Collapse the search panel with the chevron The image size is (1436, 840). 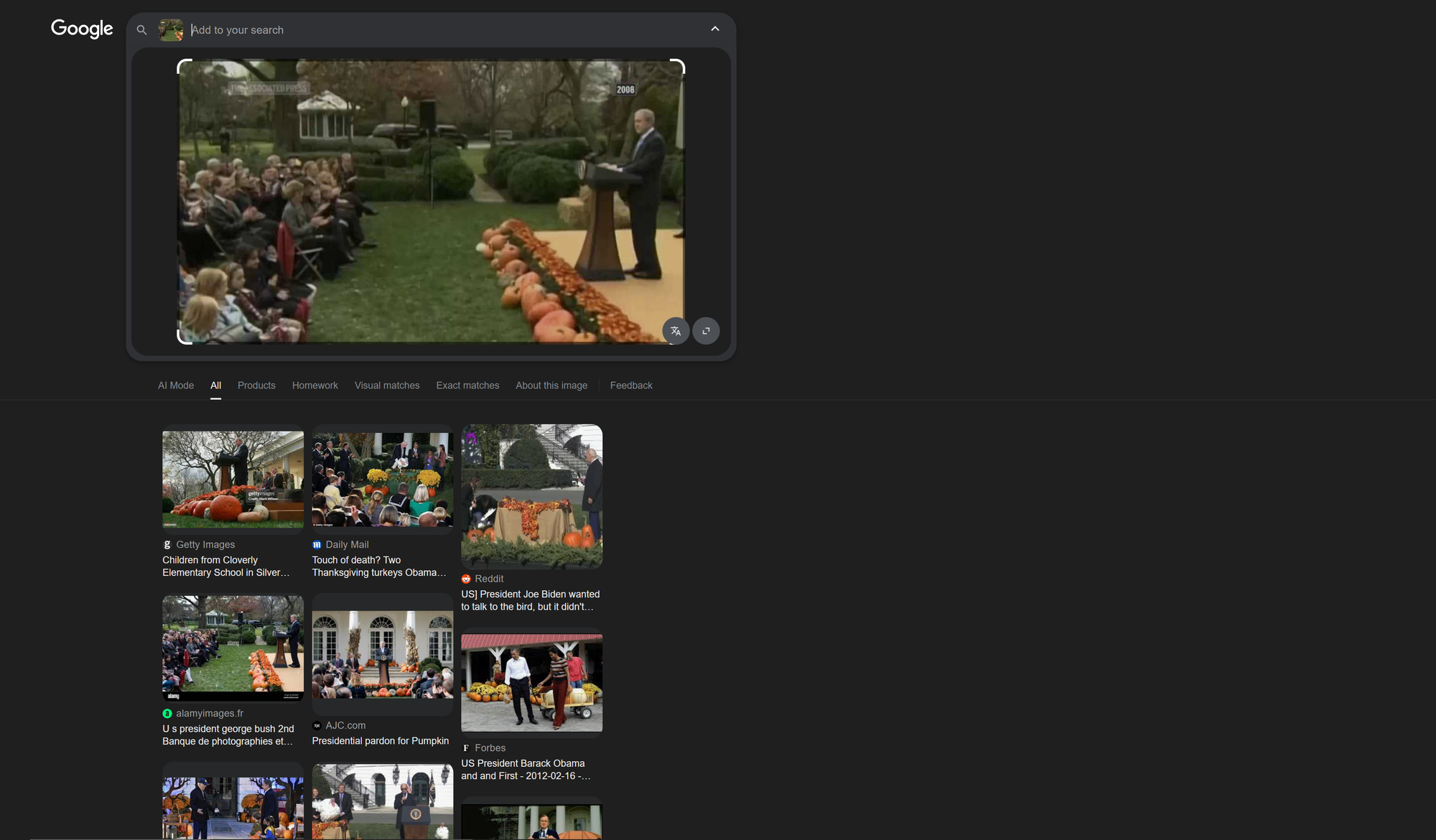(x=714, y=29)
